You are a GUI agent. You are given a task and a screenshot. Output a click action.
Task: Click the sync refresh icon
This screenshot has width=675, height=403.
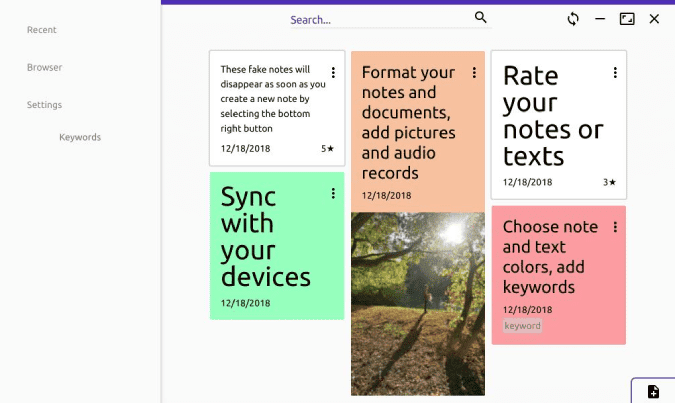click(573, 19)
